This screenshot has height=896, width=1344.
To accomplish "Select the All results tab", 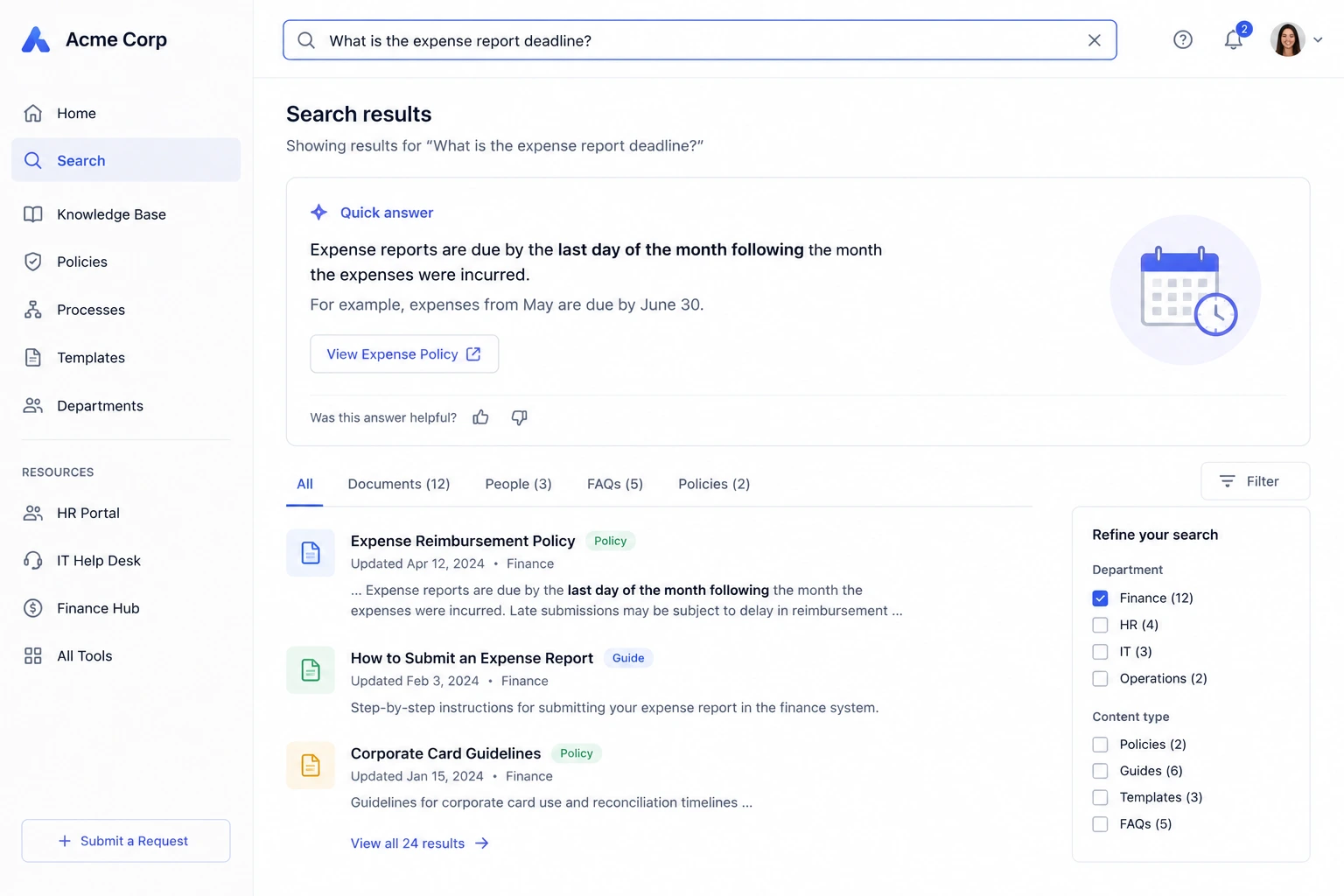I will [x=304, y=484].
